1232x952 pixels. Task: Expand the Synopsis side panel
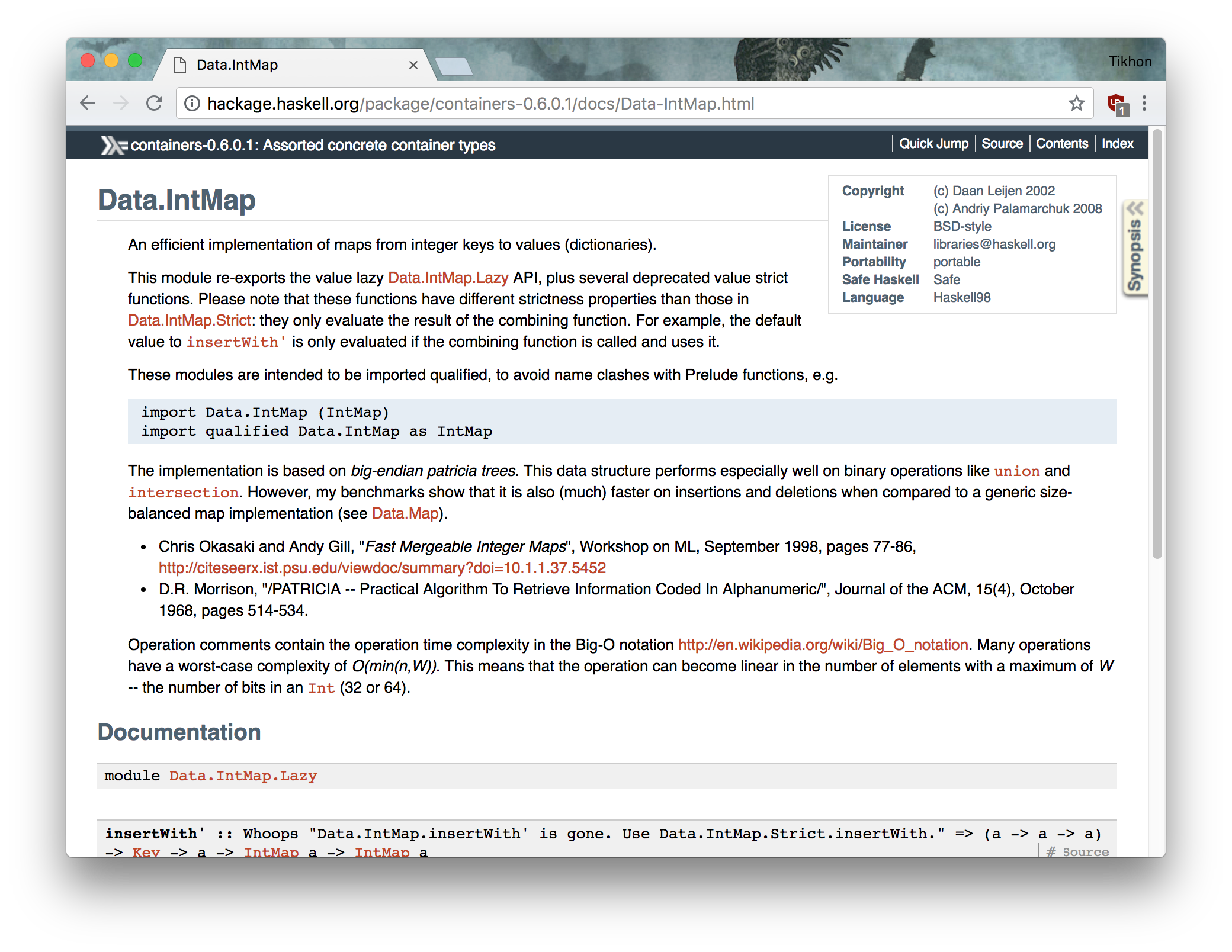point(1135,249)
